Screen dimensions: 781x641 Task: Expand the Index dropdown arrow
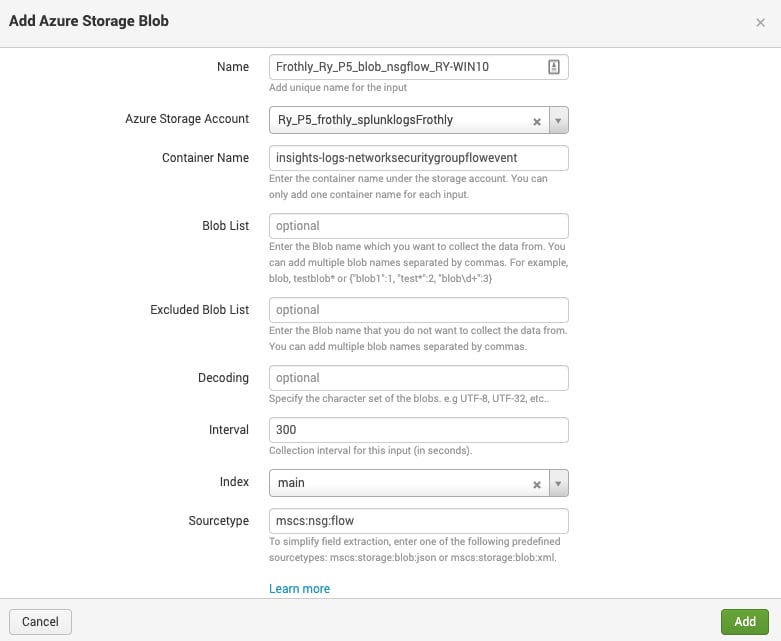(x=558, y=483)
